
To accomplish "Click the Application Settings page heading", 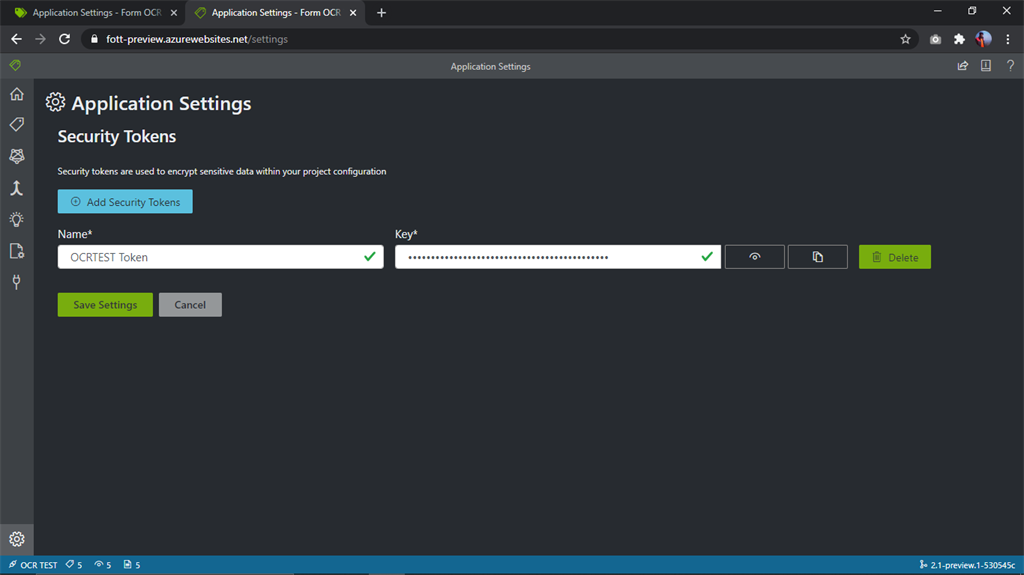I will 161,103.
